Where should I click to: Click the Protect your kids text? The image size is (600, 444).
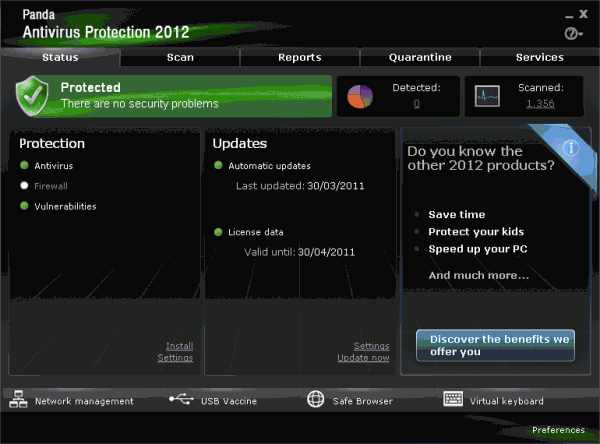click(x=476, y=232)
